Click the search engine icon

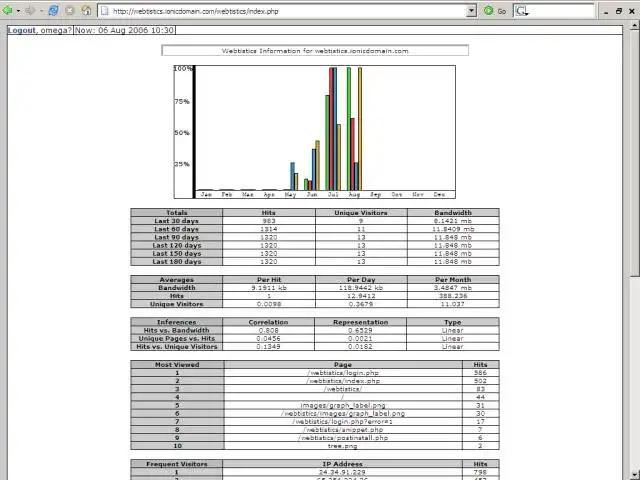(x=521, y=11)
